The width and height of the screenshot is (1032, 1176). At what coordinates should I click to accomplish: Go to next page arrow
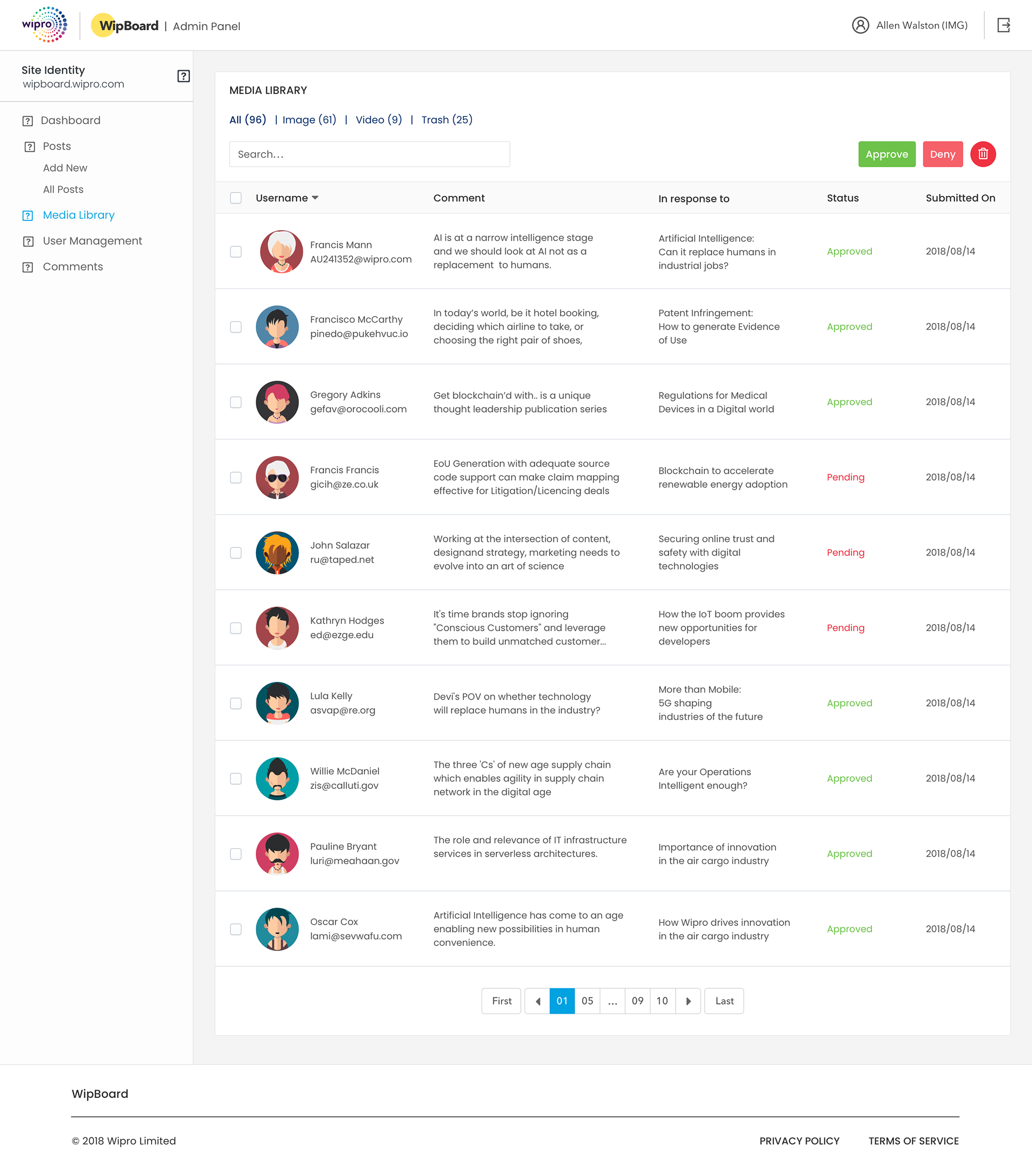[x=688, y=1001]
